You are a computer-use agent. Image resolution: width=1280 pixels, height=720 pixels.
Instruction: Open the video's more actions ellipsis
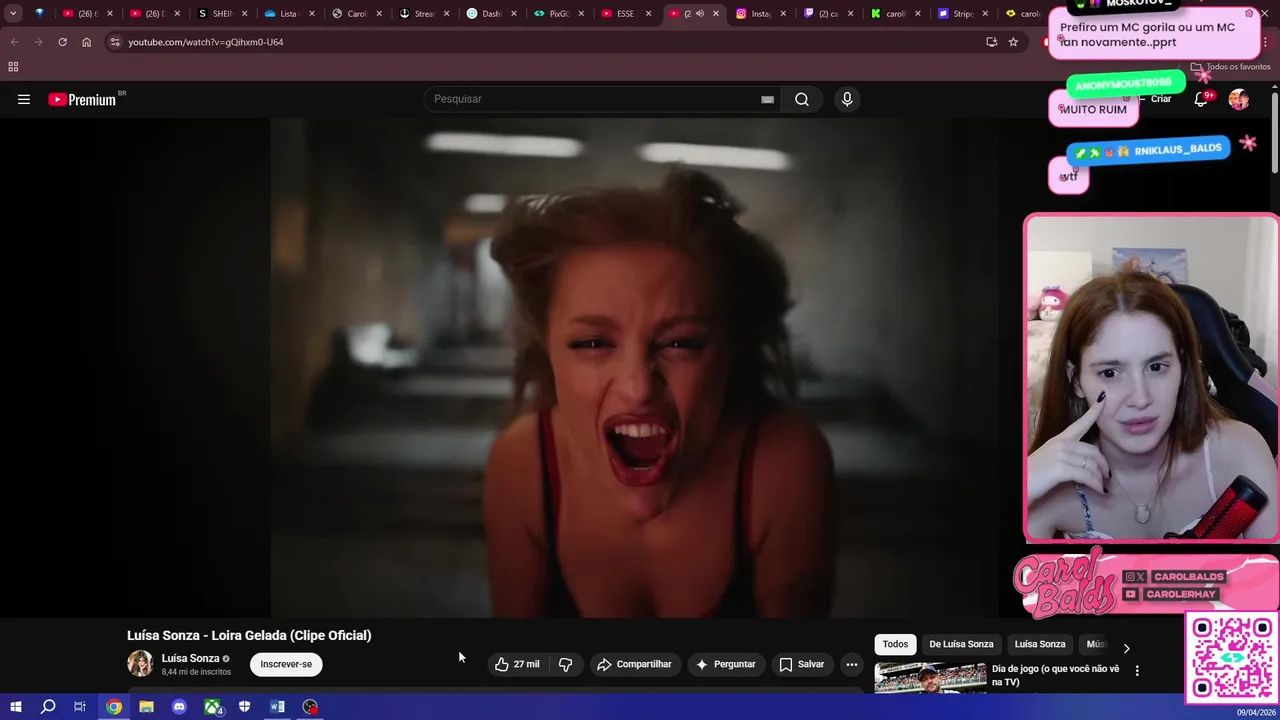coord(852,664)
